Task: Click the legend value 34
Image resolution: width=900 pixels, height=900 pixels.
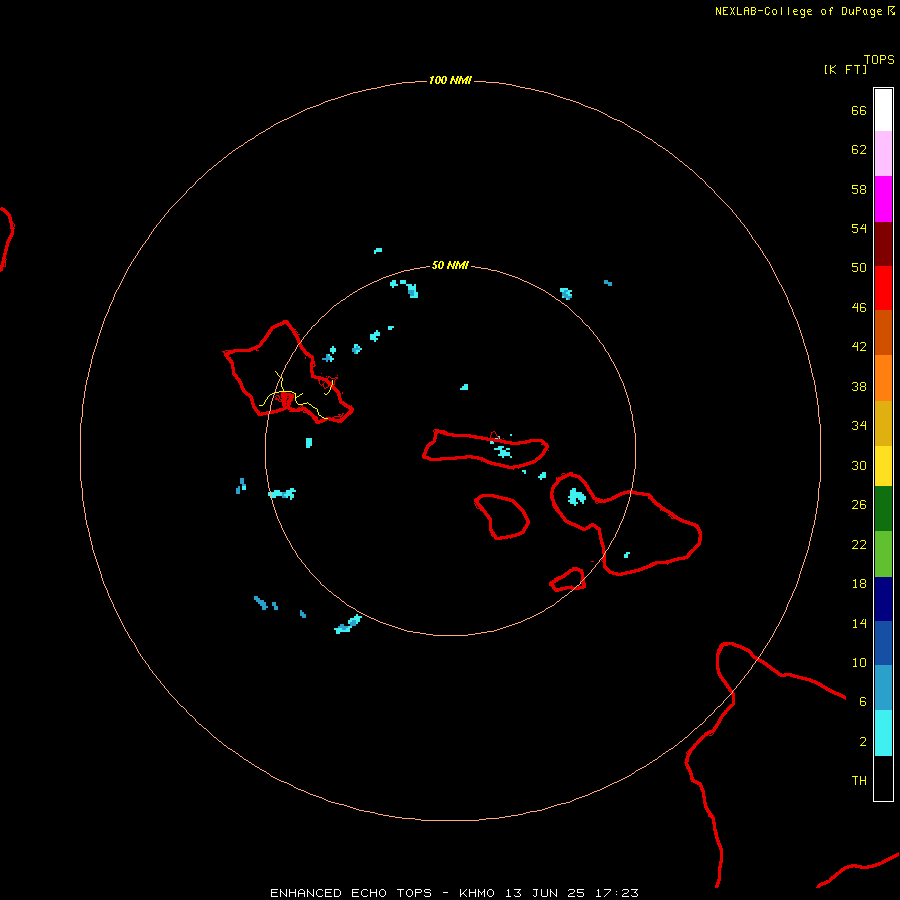Action: (x=859, y=425)
